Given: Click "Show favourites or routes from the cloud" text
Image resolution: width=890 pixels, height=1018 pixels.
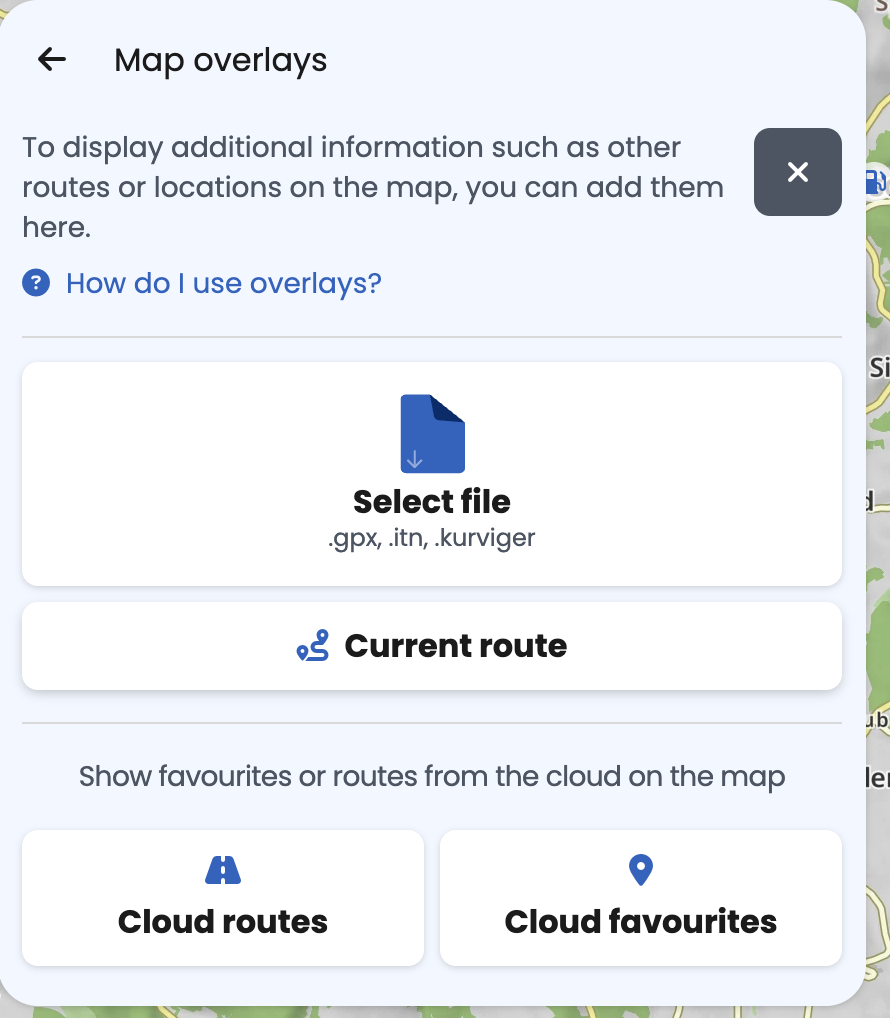Looking at the screenshot, I should coord(432,776).
